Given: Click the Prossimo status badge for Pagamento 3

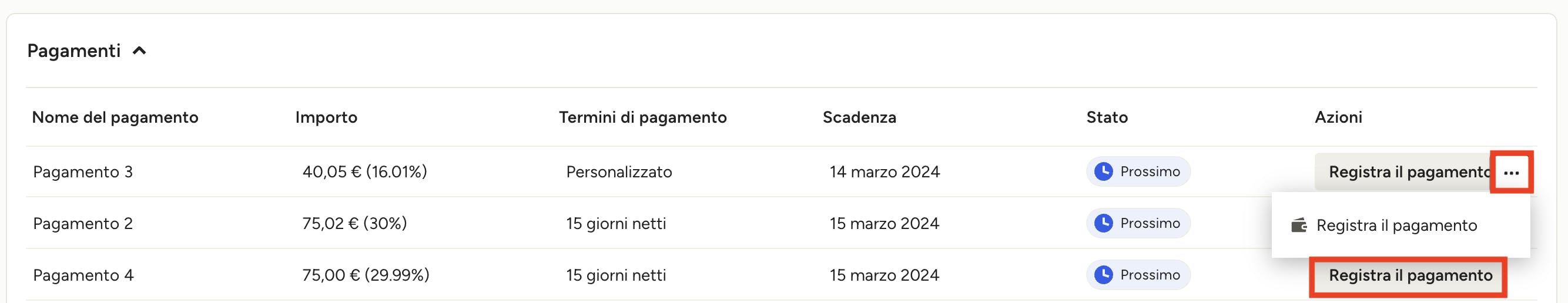Looking at the screenshot, I should pyautogui.click(x=1138, y=171).
